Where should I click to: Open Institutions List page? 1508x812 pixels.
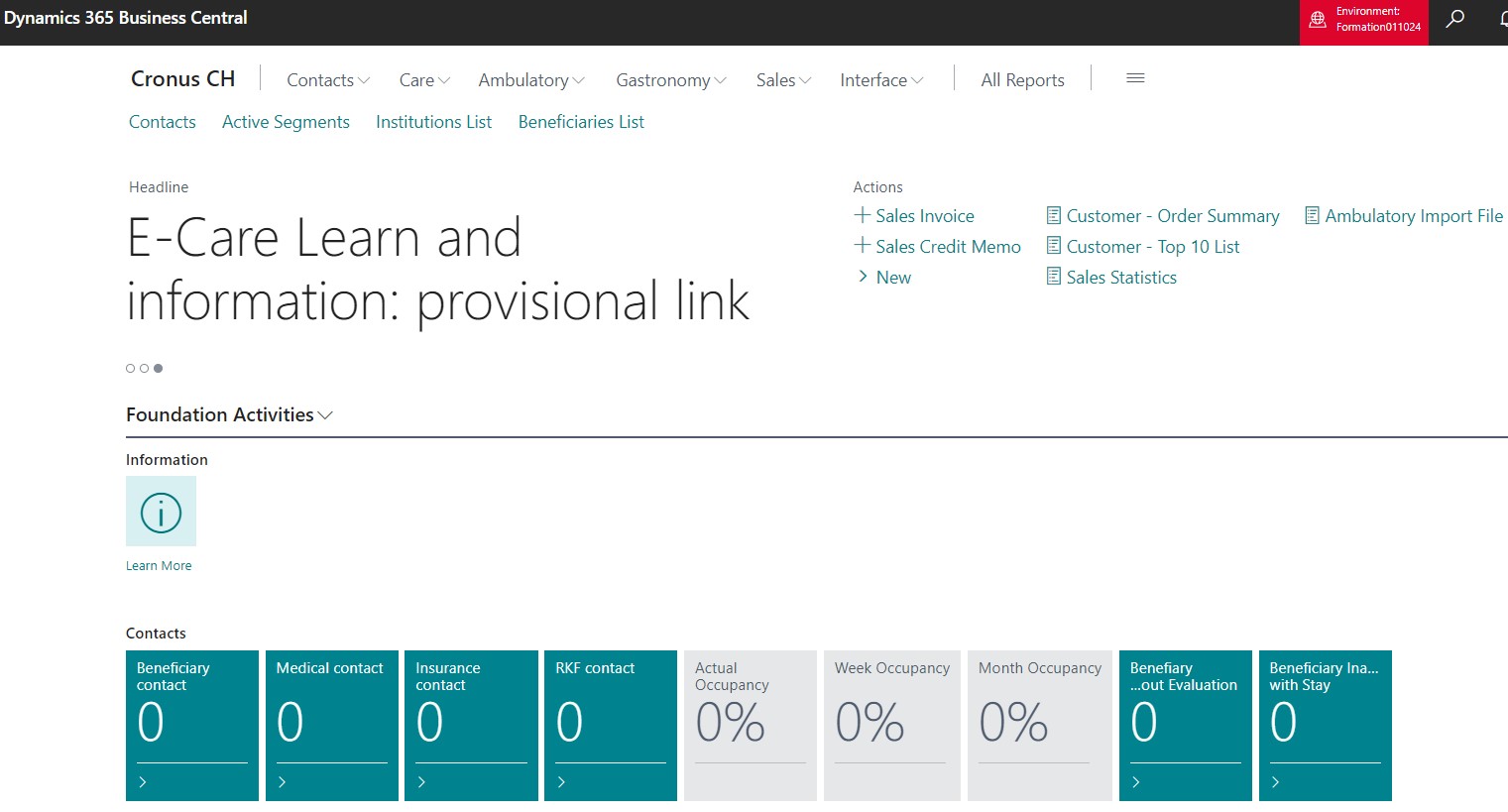tap(433, 122)
